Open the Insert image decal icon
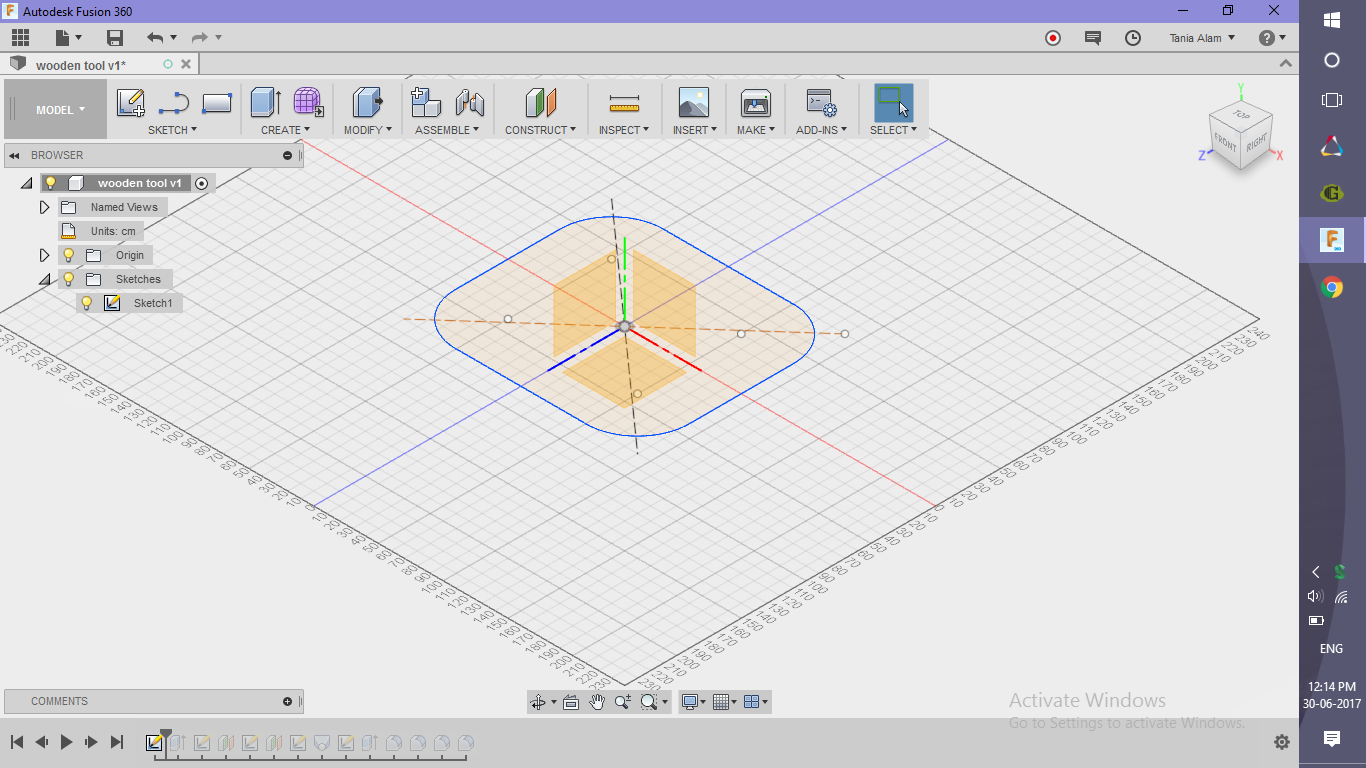Screen dimensions: 1366x768 (x=693, y=102)
